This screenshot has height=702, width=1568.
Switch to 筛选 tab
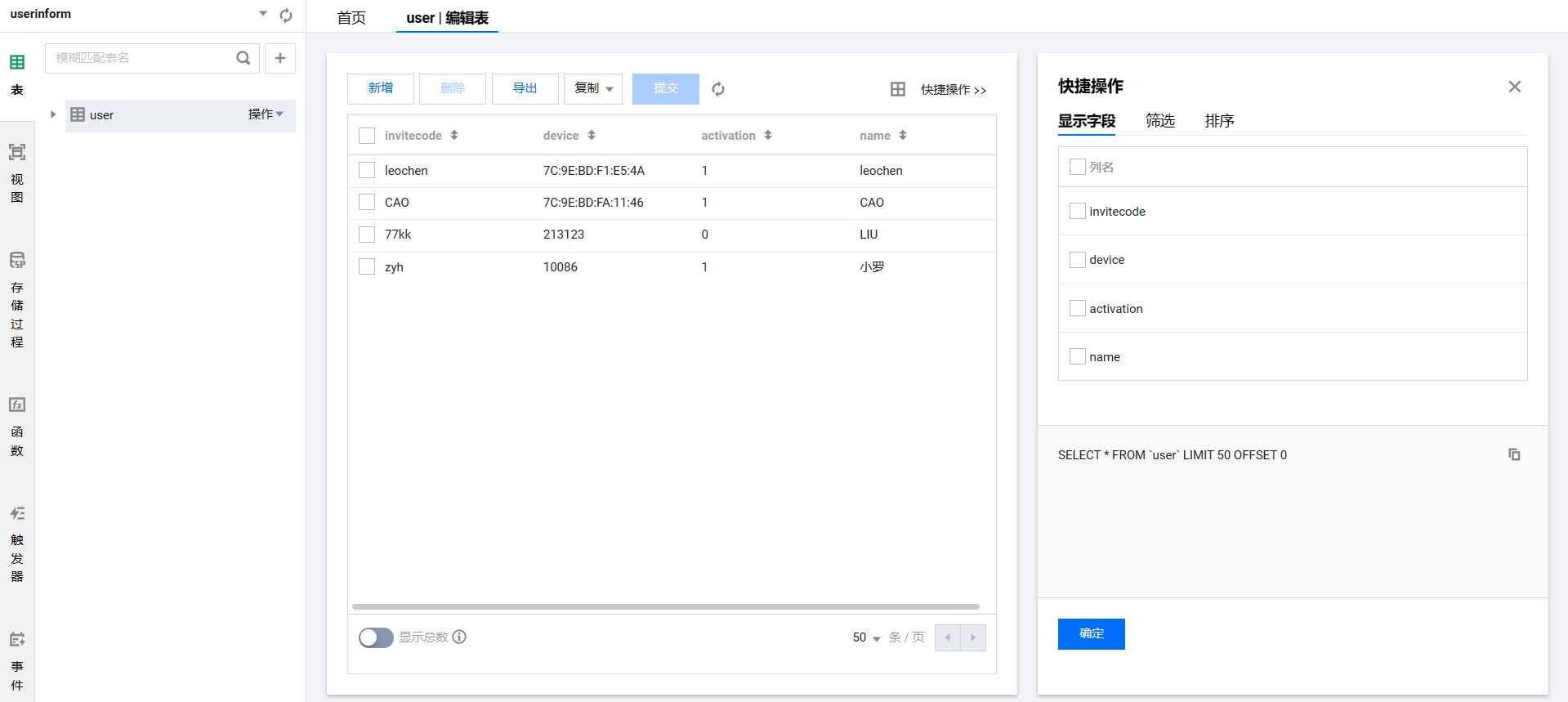click(1160, 121)
